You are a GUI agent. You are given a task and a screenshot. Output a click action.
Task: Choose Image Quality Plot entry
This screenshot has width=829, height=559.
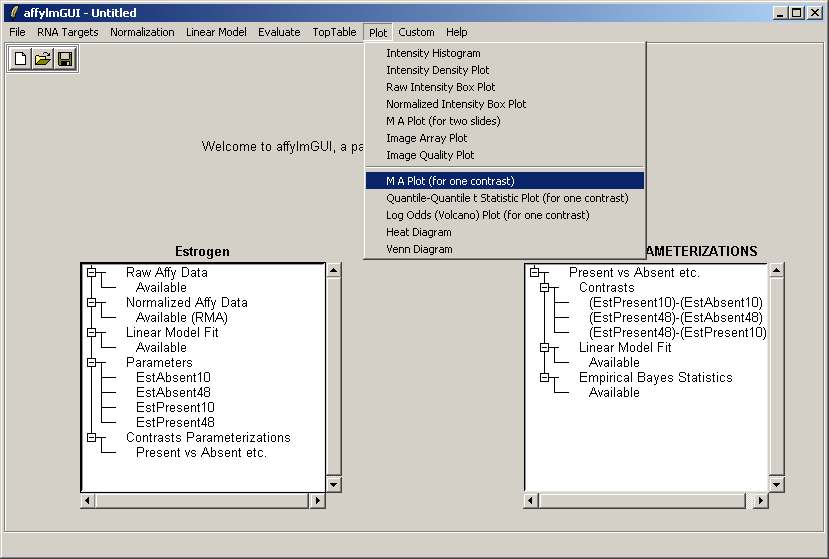(x=430, y=155)
